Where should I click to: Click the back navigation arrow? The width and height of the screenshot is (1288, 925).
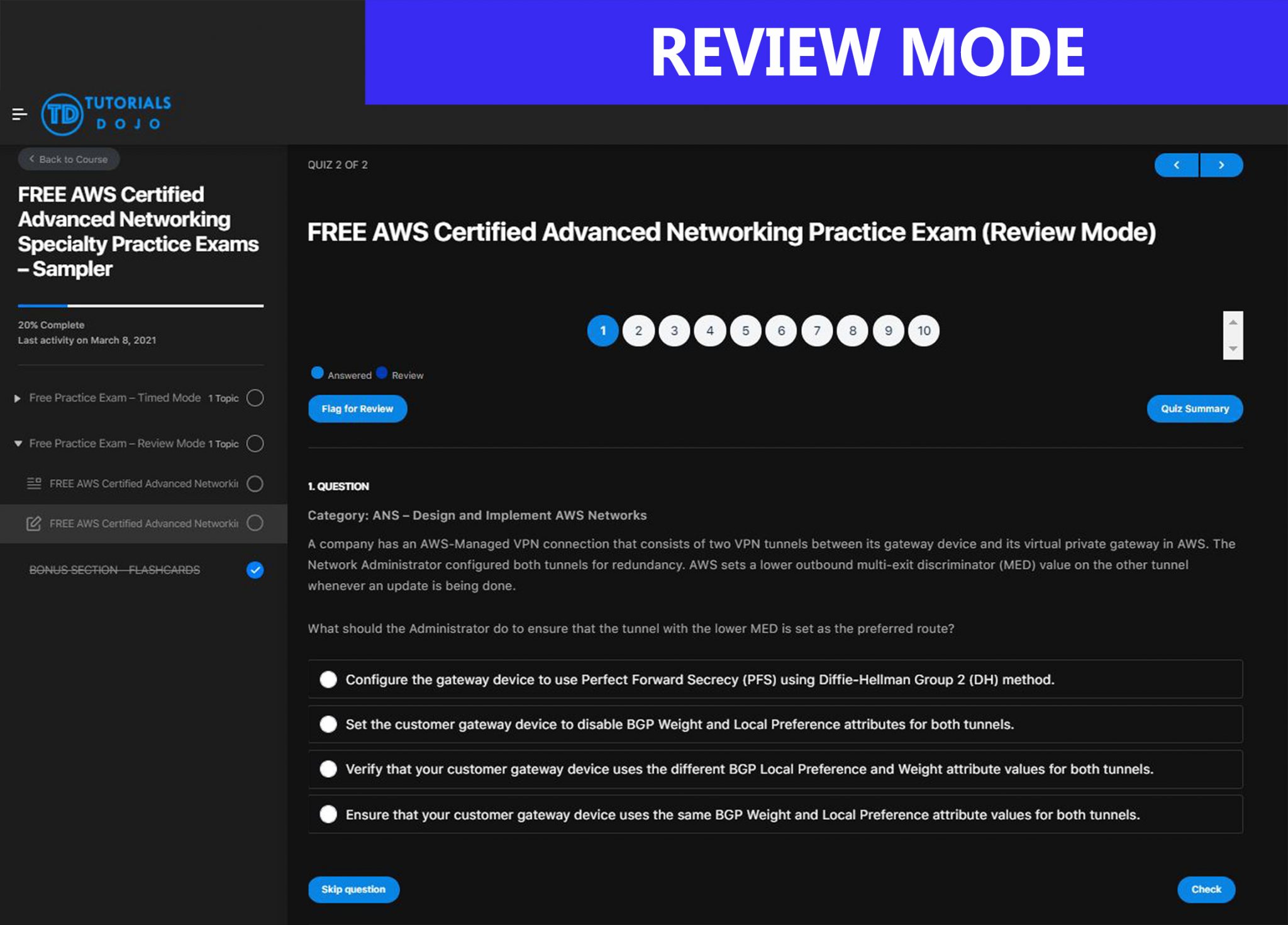point(1177,164)
